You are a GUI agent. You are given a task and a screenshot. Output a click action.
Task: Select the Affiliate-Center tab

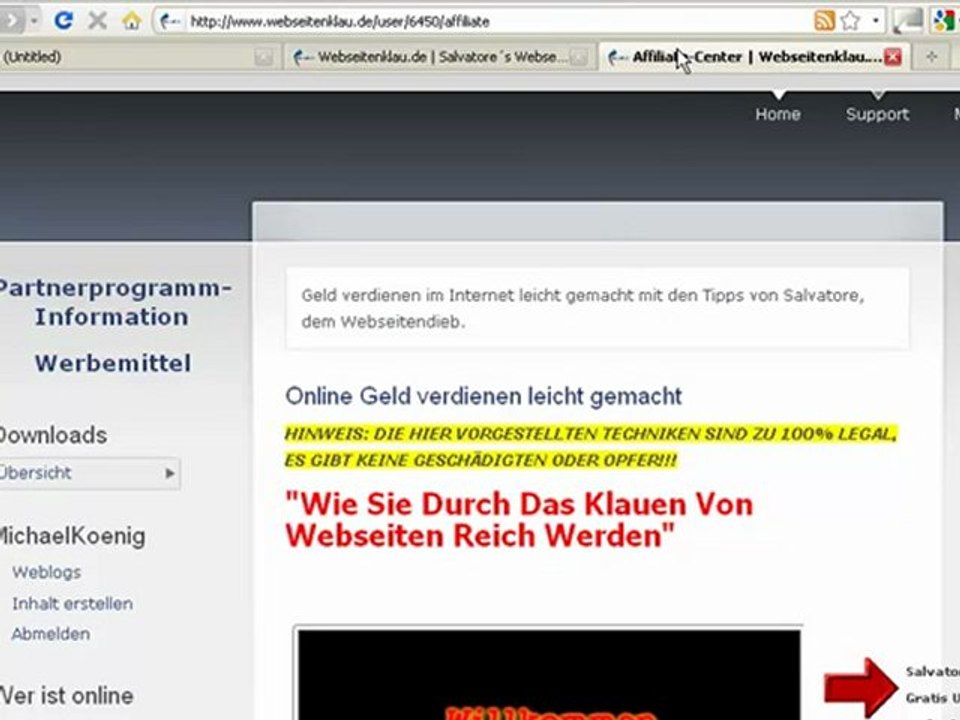click(x=754, y=58)
